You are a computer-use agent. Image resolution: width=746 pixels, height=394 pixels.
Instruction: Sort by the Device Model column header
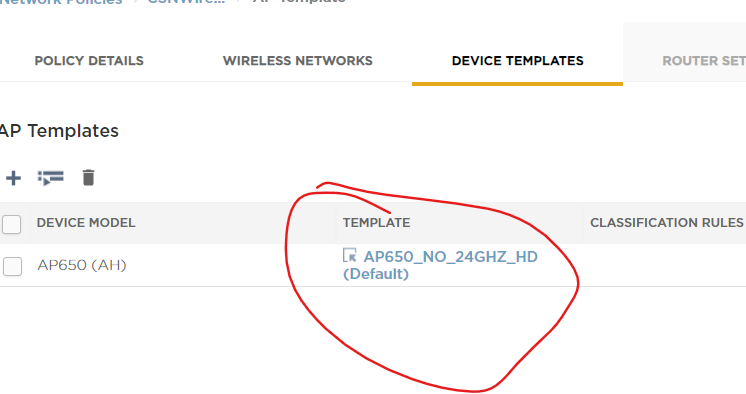[x=86, y=223]
